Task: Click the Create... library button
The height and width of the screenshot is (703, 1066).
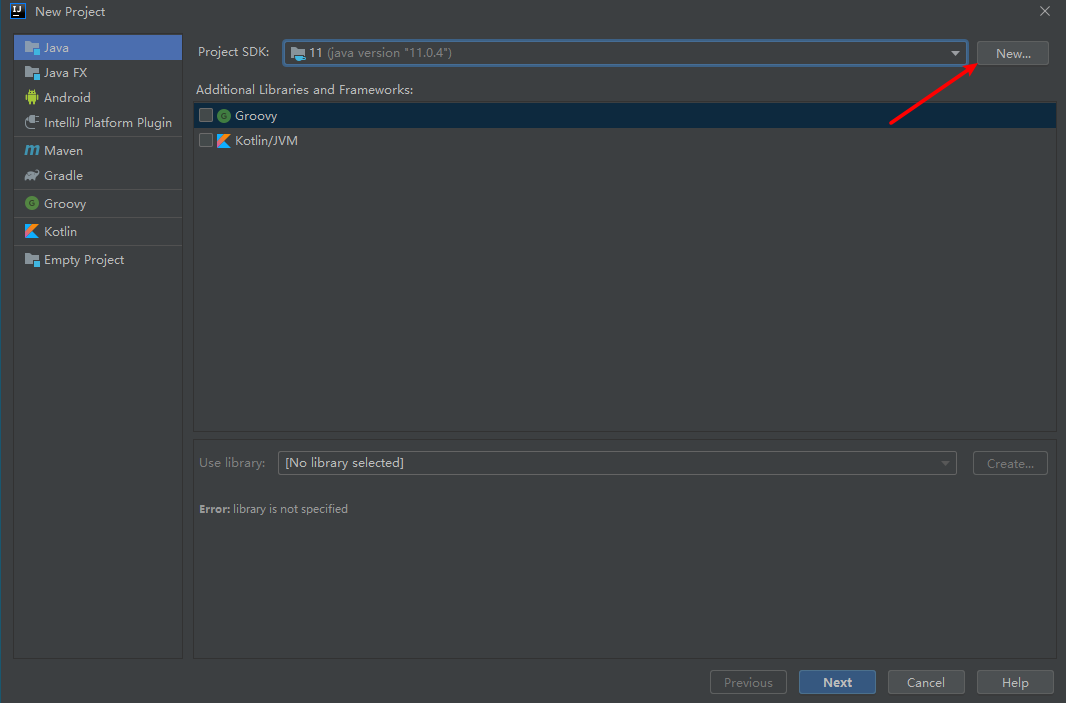Action: tap(1010, 463)
